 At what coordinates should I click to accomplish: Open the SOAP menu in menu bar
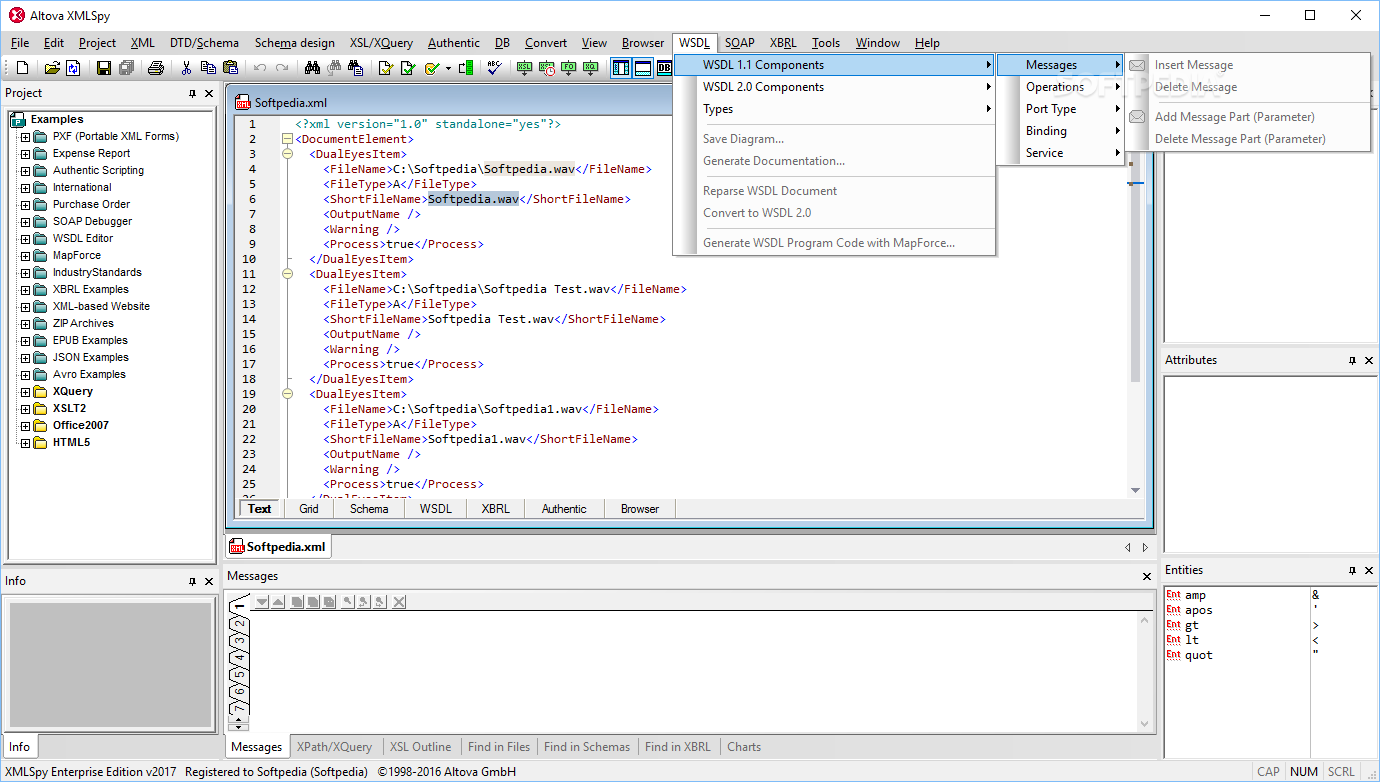coord(740,43)
